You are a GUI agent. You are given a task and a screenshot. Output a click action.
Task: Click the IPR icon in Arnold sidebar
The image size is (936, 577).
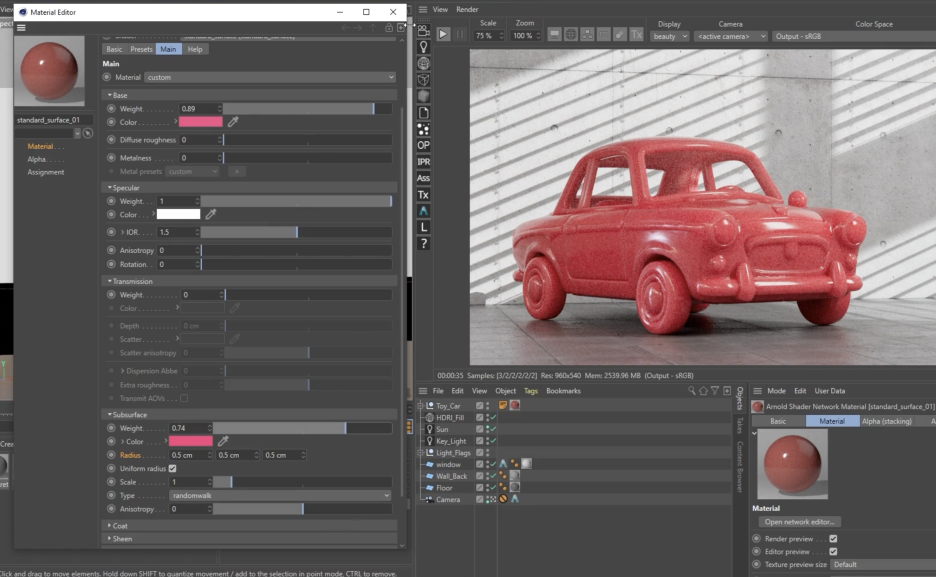pyautogui.click(x=424, y=162)
